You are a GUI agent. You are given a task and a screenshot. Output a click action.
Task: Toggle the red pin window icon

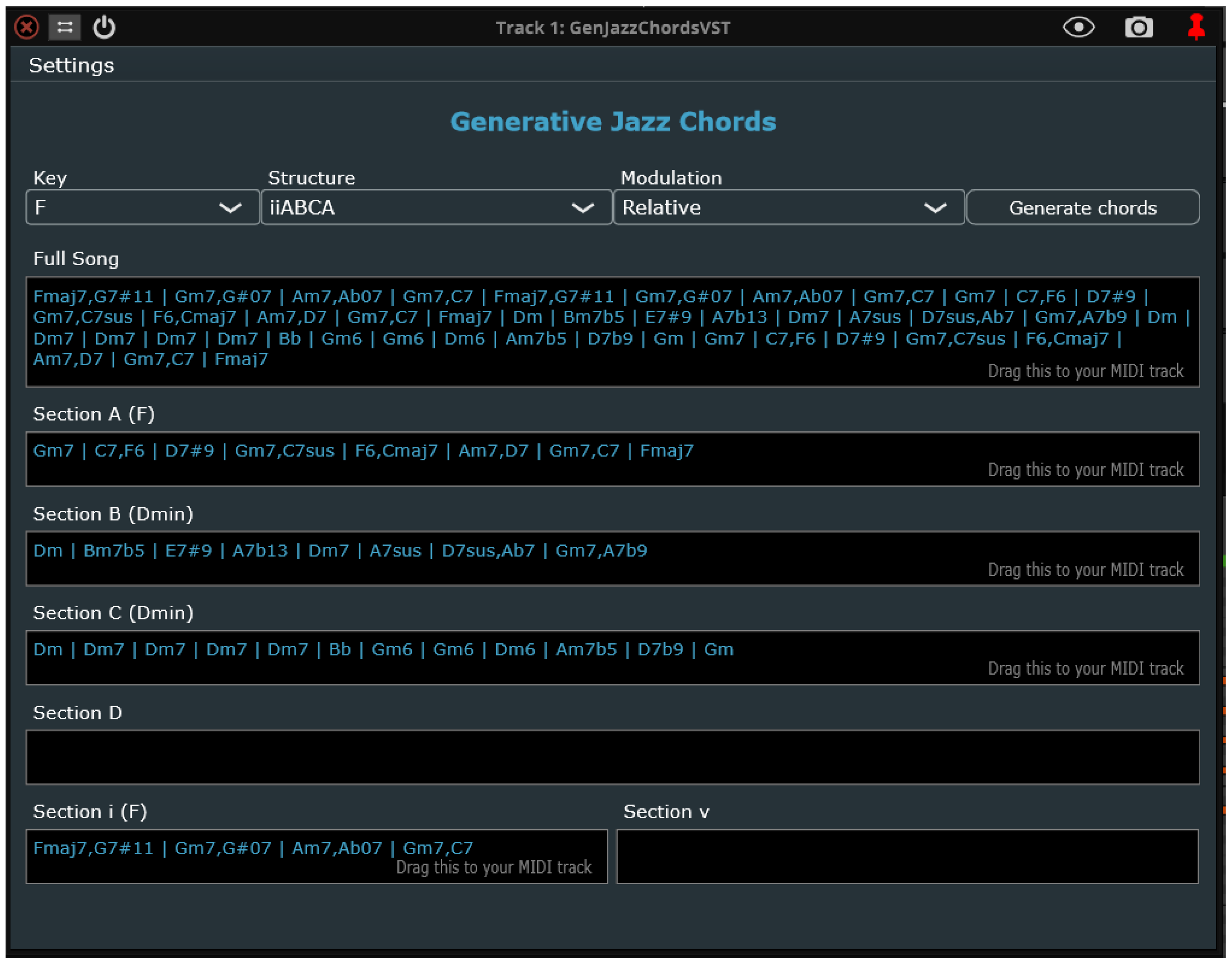pyautogui.click(x=1195, y=27)
